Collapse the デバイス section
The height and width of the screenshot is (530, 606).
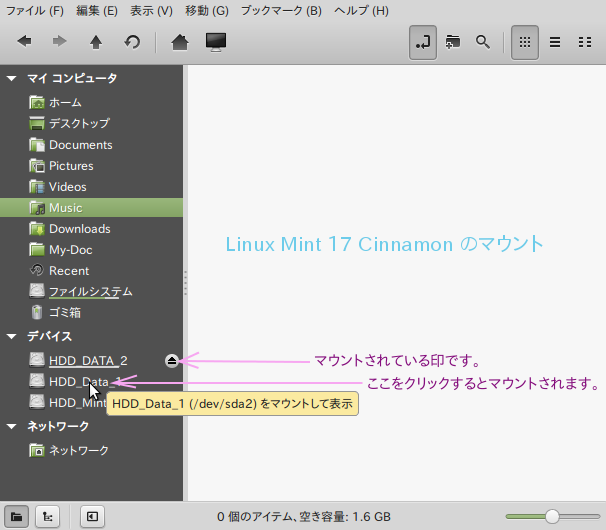[x=12, y=336]
